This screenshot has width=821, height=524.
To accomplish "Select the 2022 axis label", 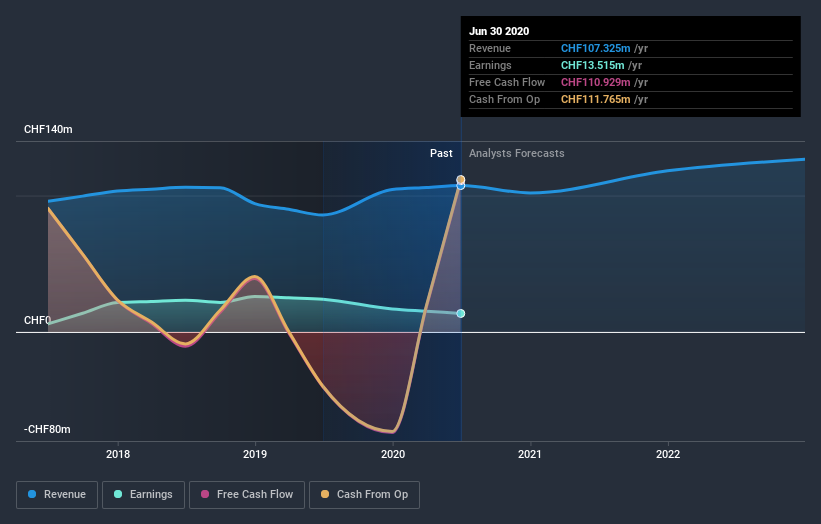I will (668, 454).
